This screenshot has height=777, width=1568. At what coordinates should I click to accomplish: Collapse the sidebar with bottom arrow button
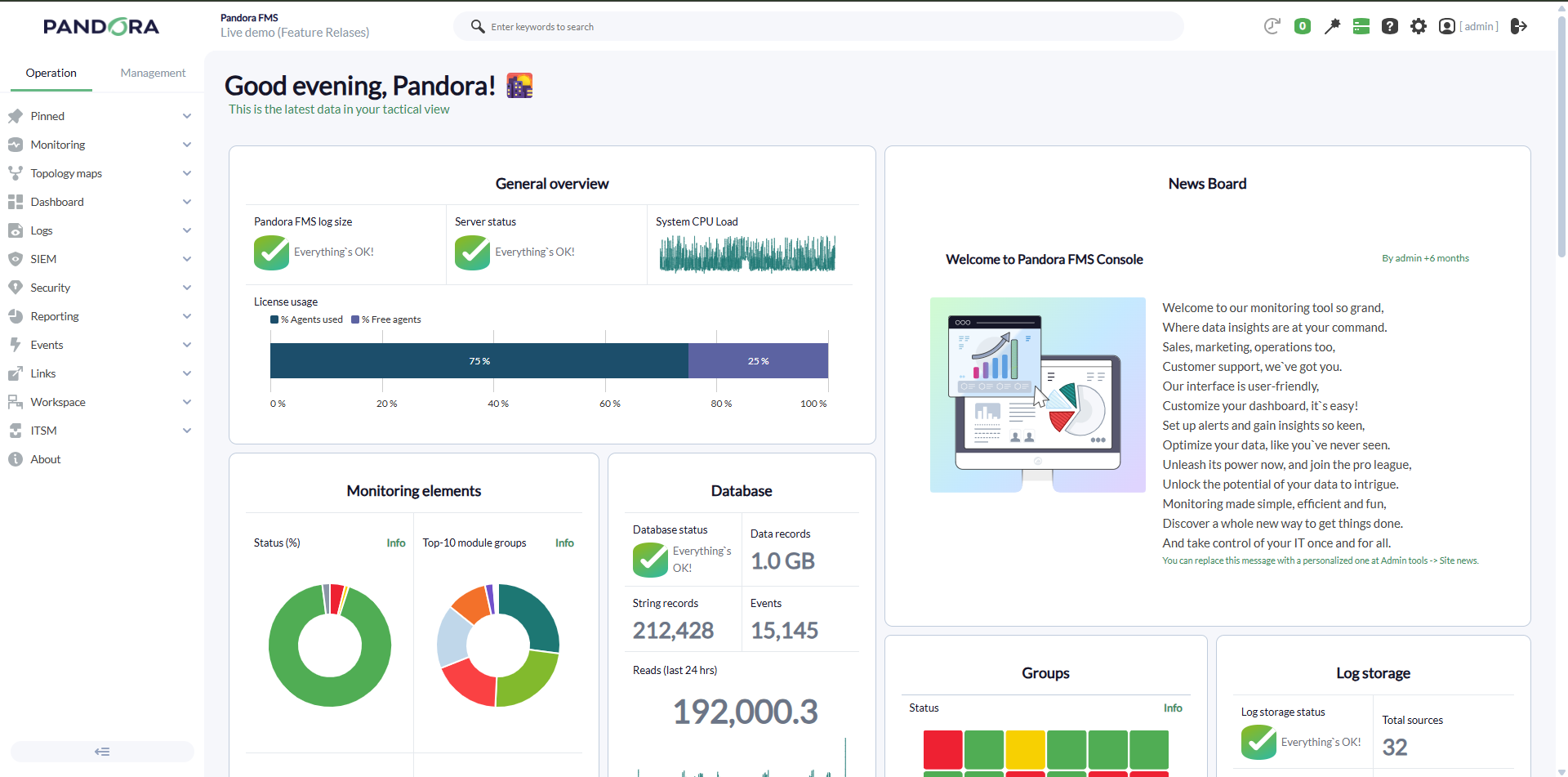click(x=102, y=752)
